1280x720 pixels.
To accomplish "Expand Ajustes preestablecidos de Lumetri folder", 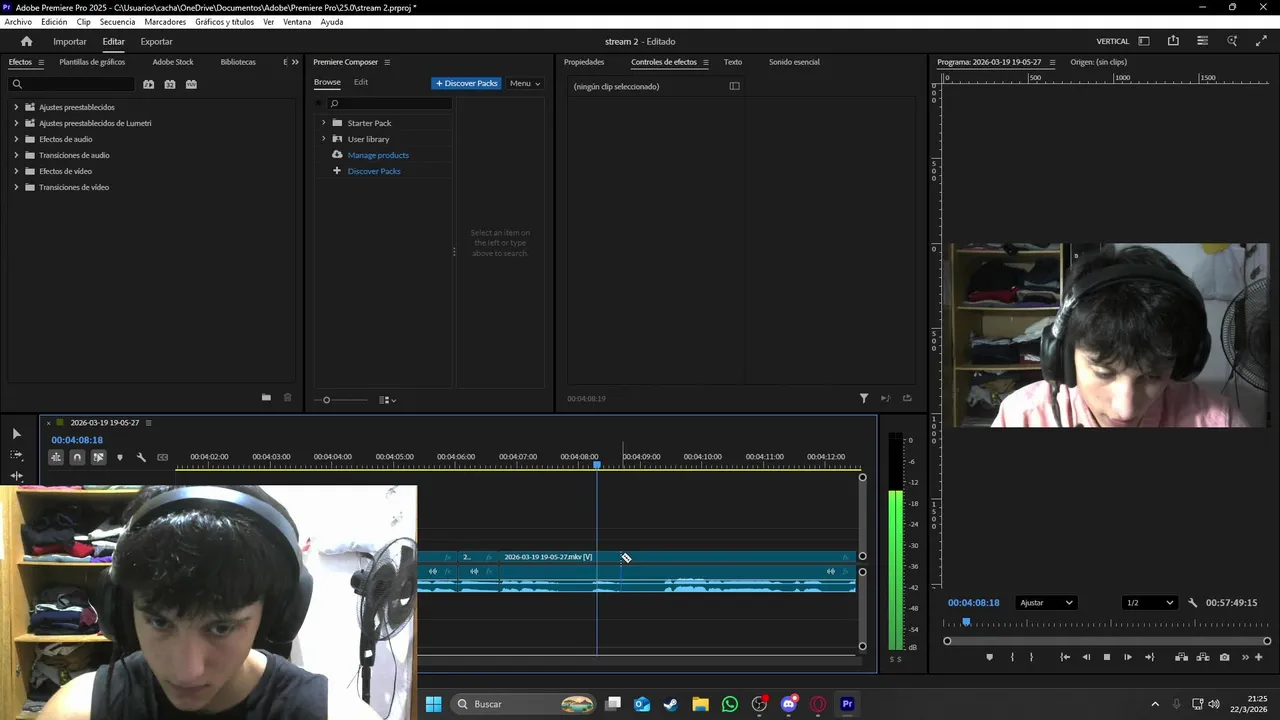I will click(x=16, y=123).
